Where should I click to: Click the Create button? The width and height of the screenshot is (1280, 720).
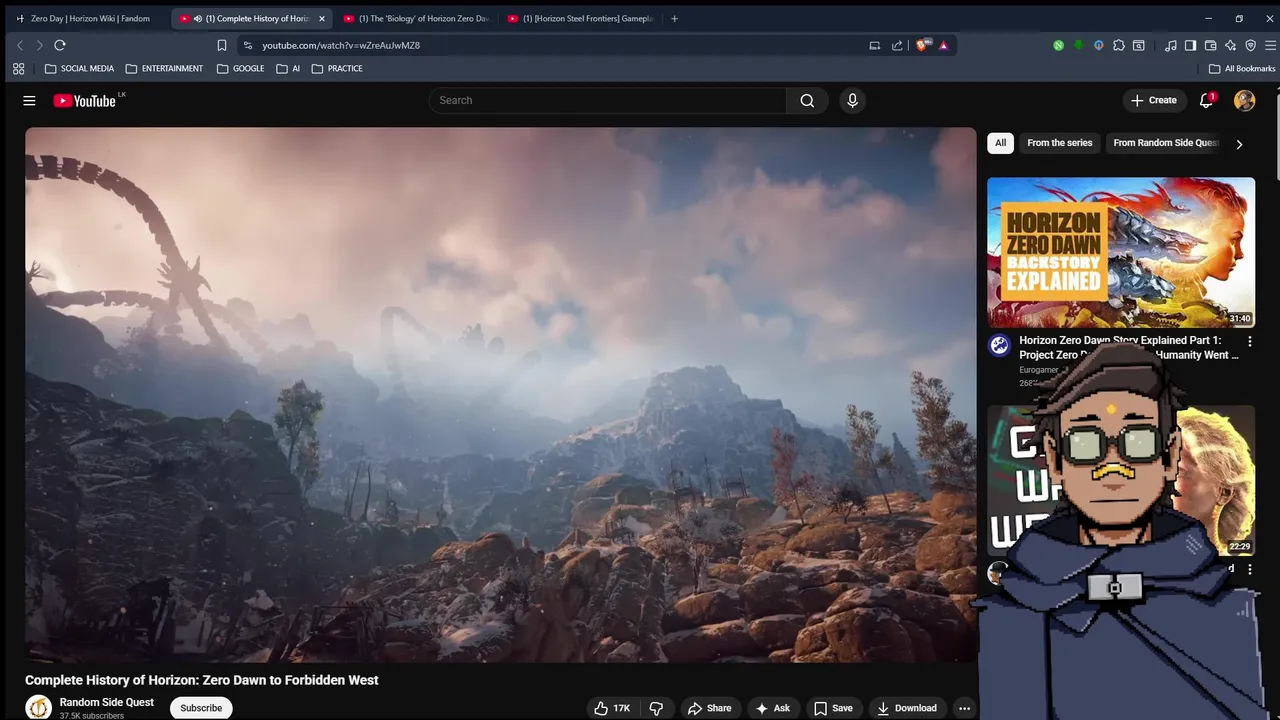coord(1154,100)
